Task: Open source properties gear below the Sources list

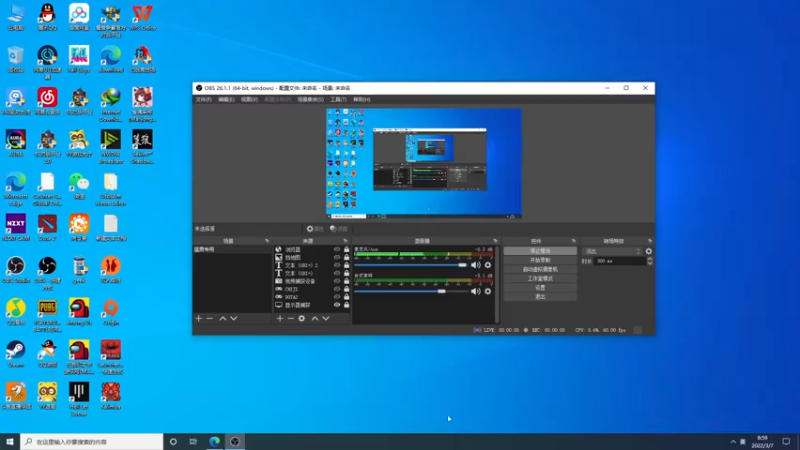Action: coord(302,318)
